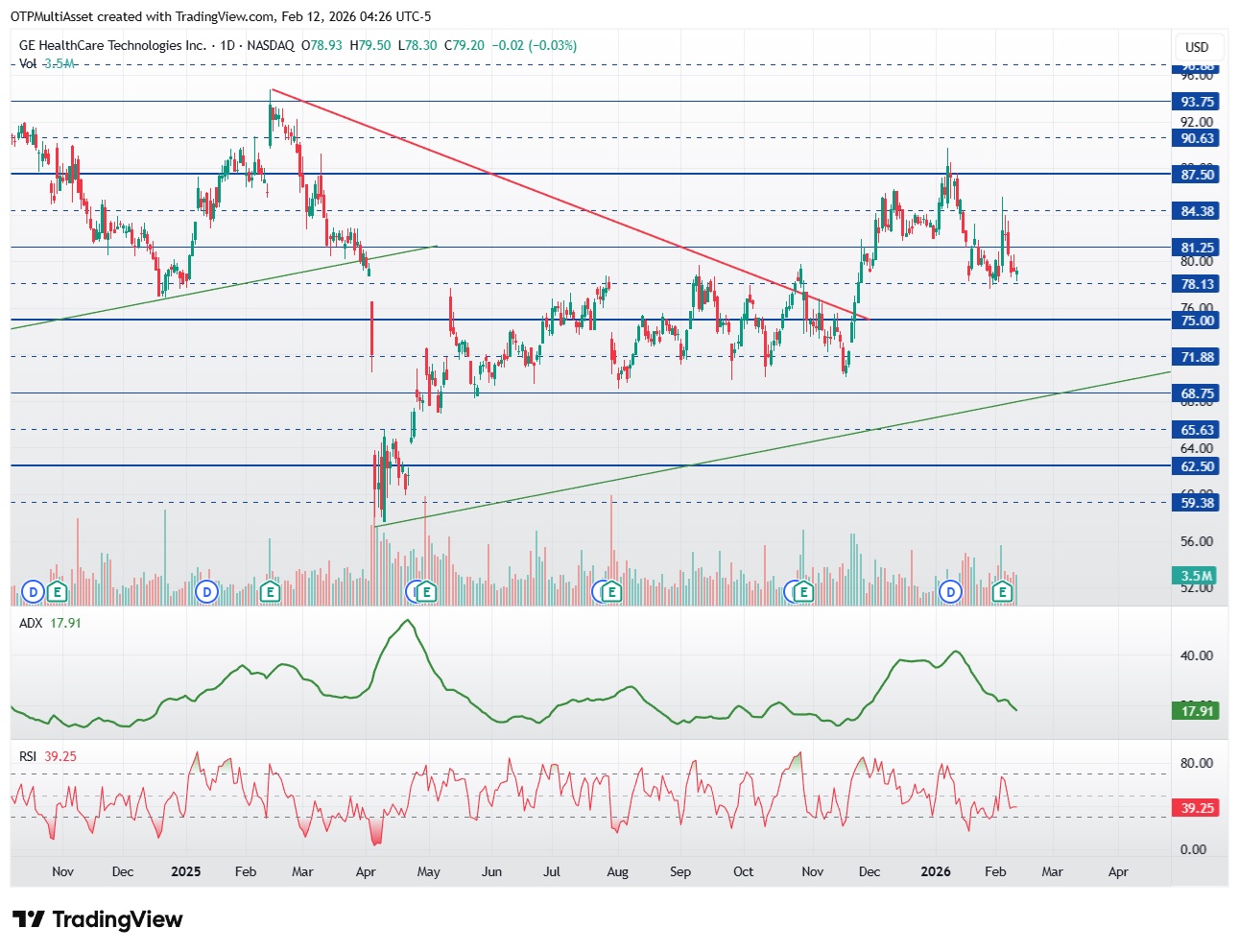The image size is (1239, 952).
Task: Click 64.00 on the price axis
Action: [1197, 448]
